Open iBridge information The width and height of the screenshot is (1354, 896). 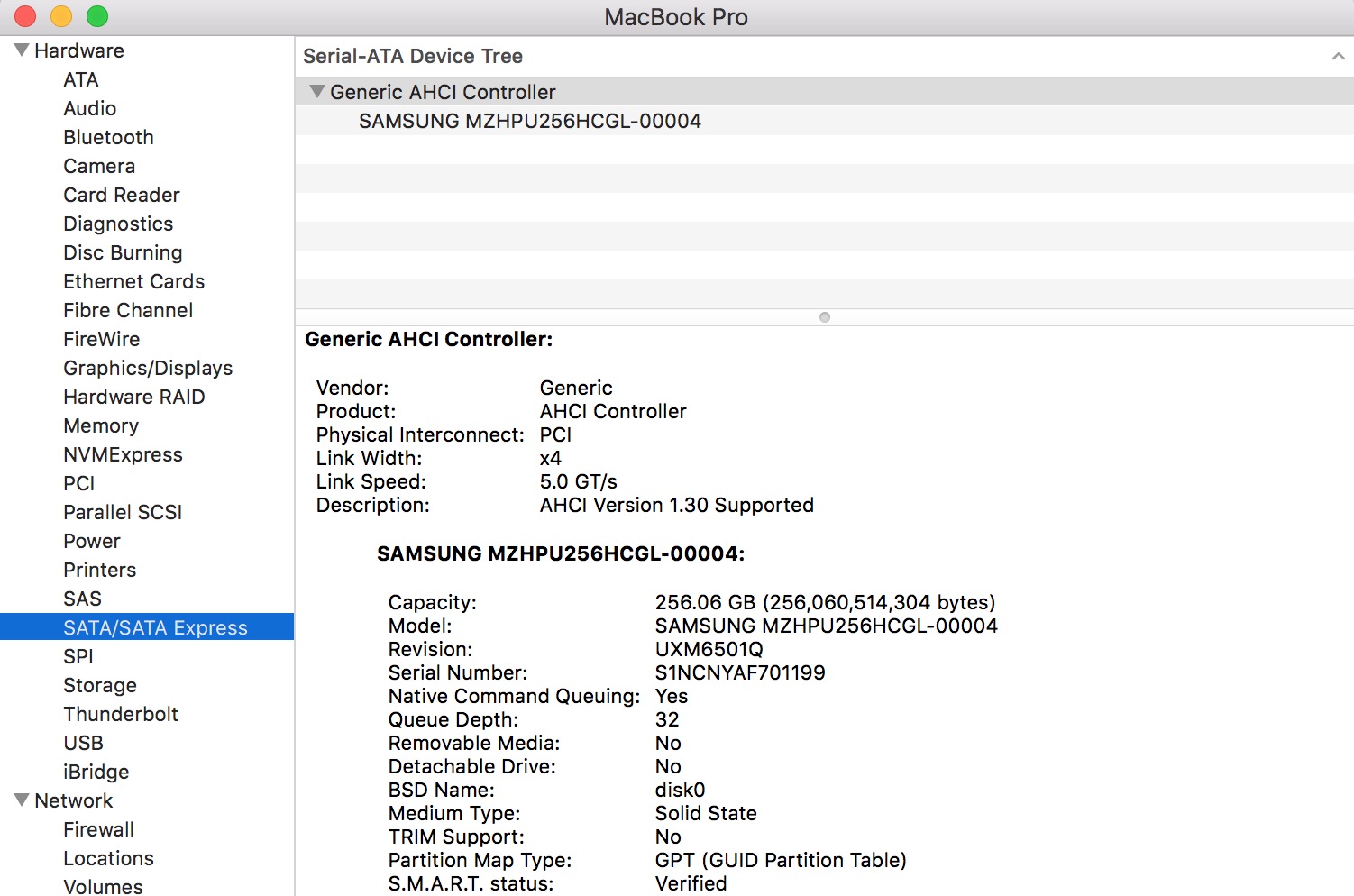96,772
